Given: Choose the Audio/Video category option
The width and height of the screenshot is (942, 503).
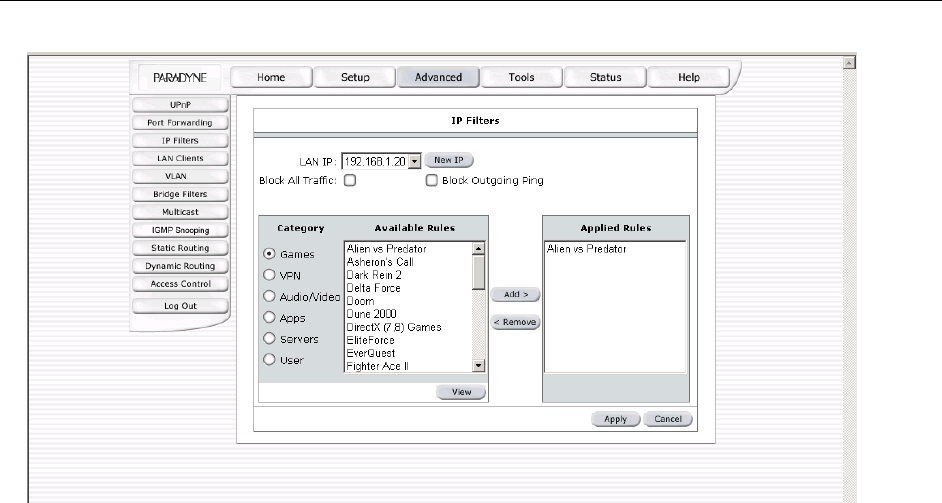Looking at the screenshot, I should [269, 297].
